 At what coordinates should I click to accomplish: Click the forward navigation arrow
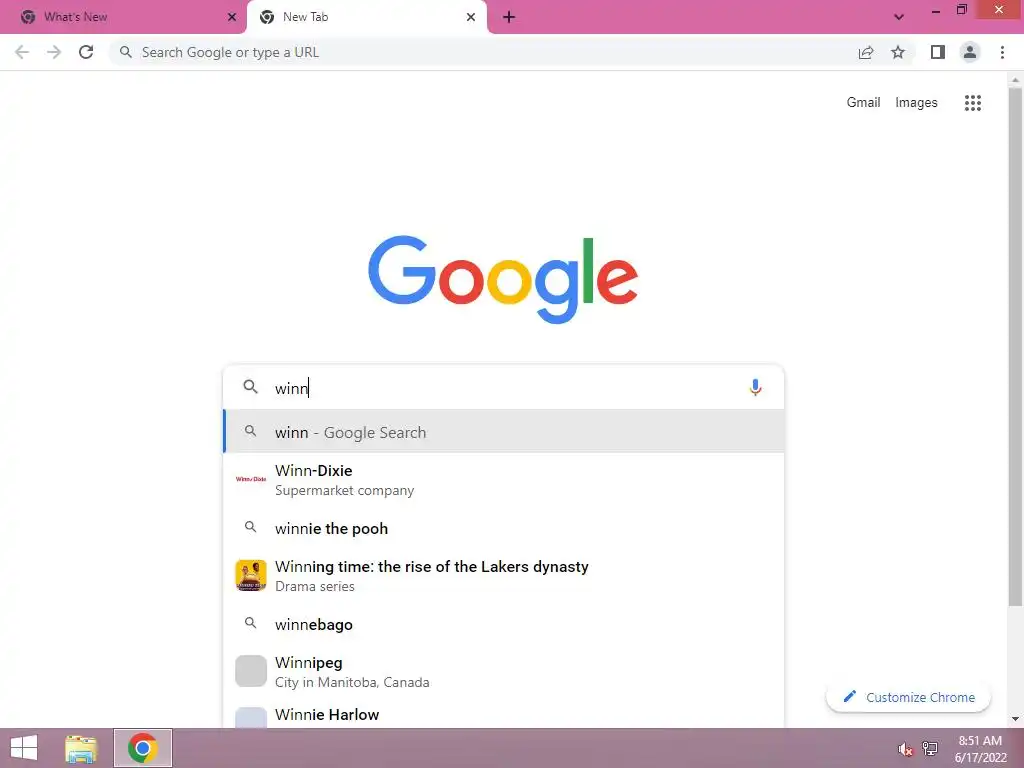click(x=54, y=52)
